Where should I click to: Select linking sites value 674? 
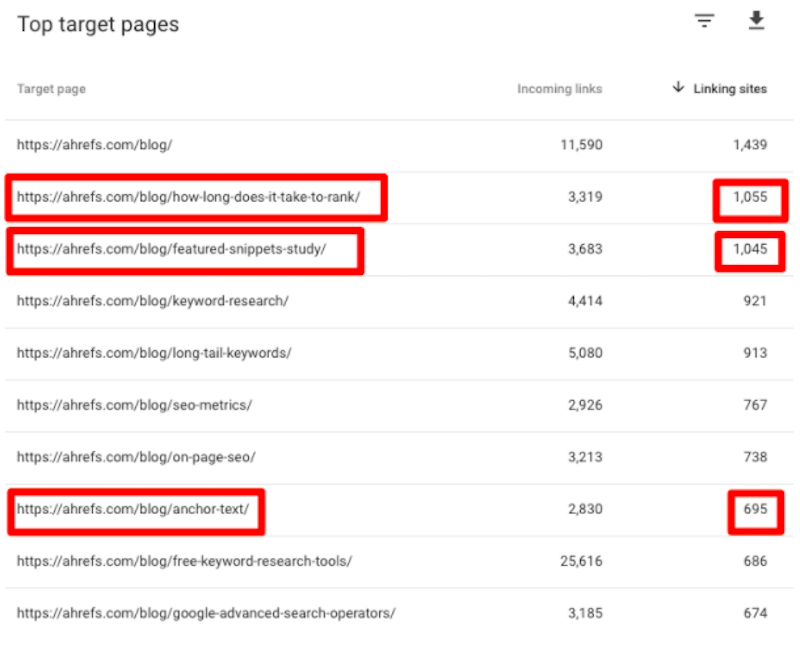[755, 613]
